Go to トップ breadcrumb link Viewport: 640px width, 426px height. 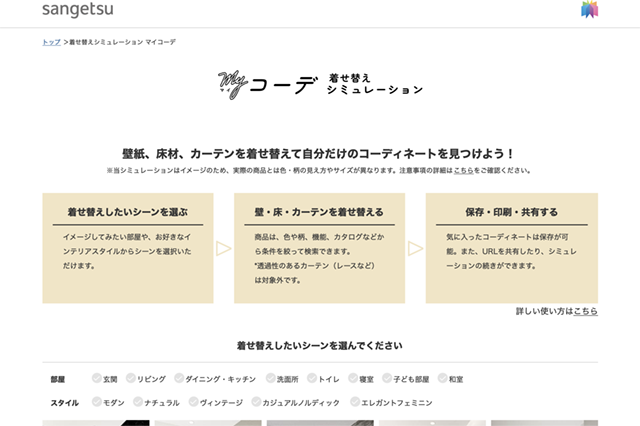(x=51, y=42)
